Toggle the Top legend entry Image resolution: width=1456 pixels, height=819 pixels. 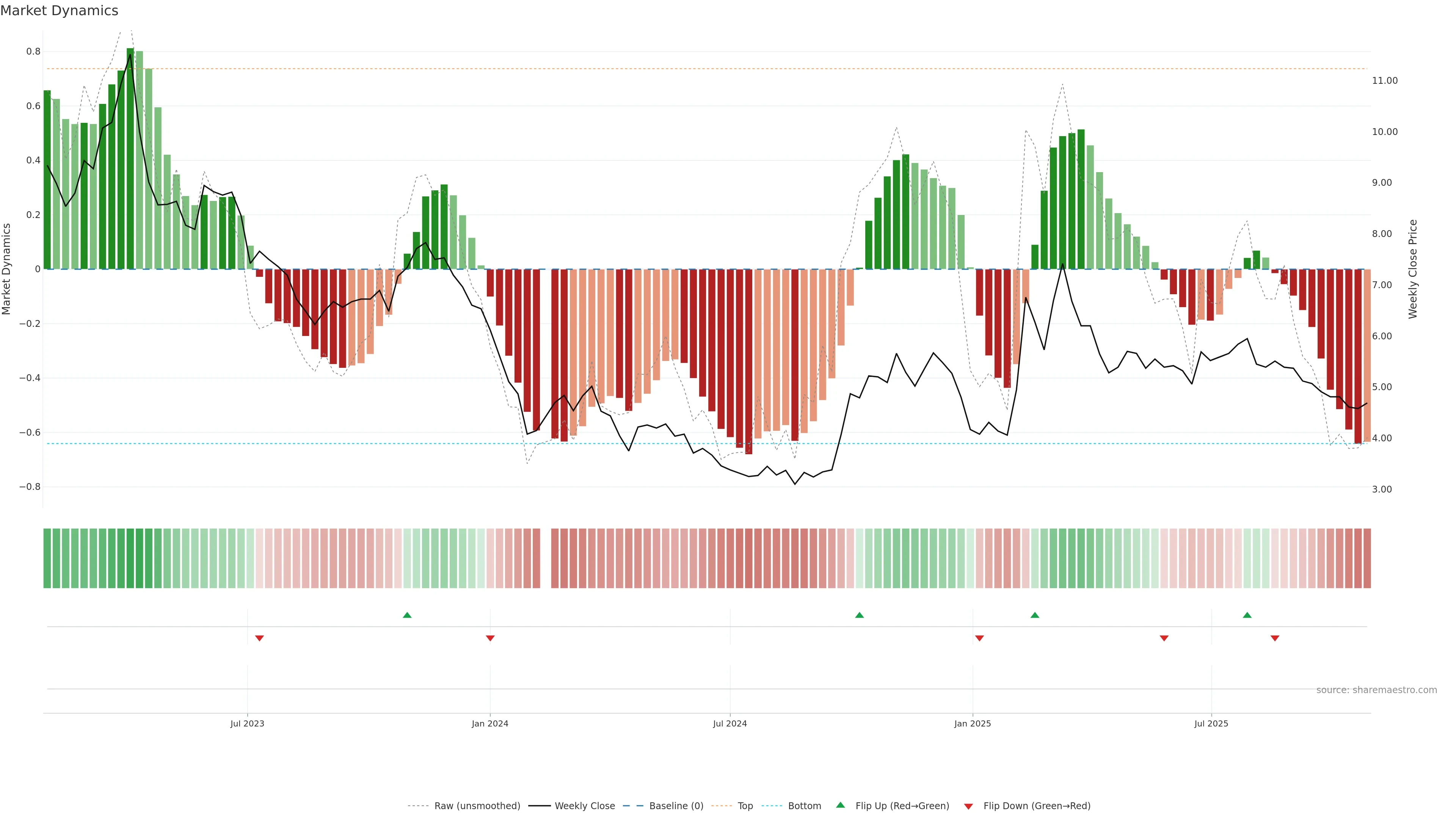pos(745,806)
